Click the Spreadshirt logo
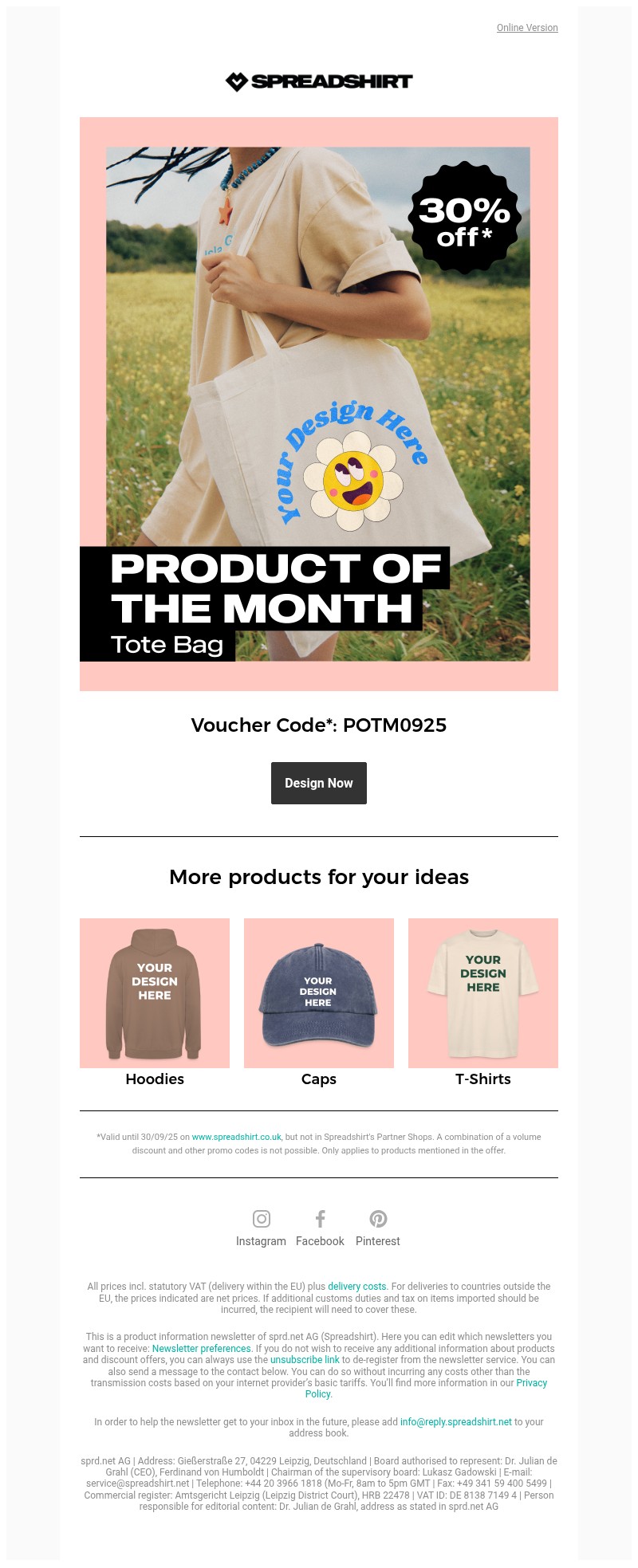The height and width of the screenshot is (1568, 638). [319, 81]
